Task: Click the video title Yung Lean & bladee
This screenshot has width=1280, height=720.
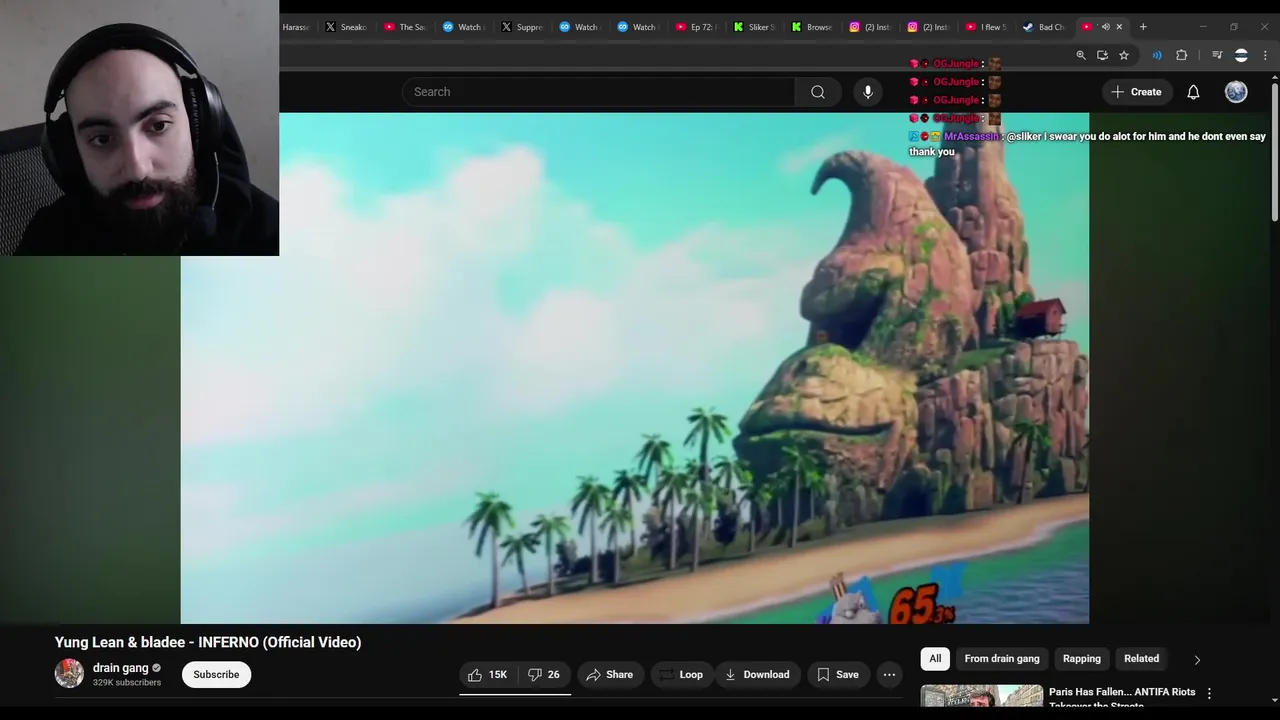Action: [x=208, y=642]
